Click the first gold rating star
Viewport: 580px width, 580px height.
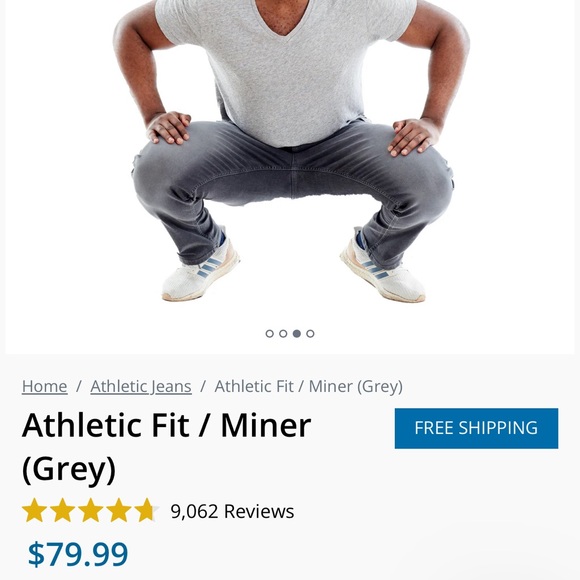pyautogui.click(x=34, y=510)
